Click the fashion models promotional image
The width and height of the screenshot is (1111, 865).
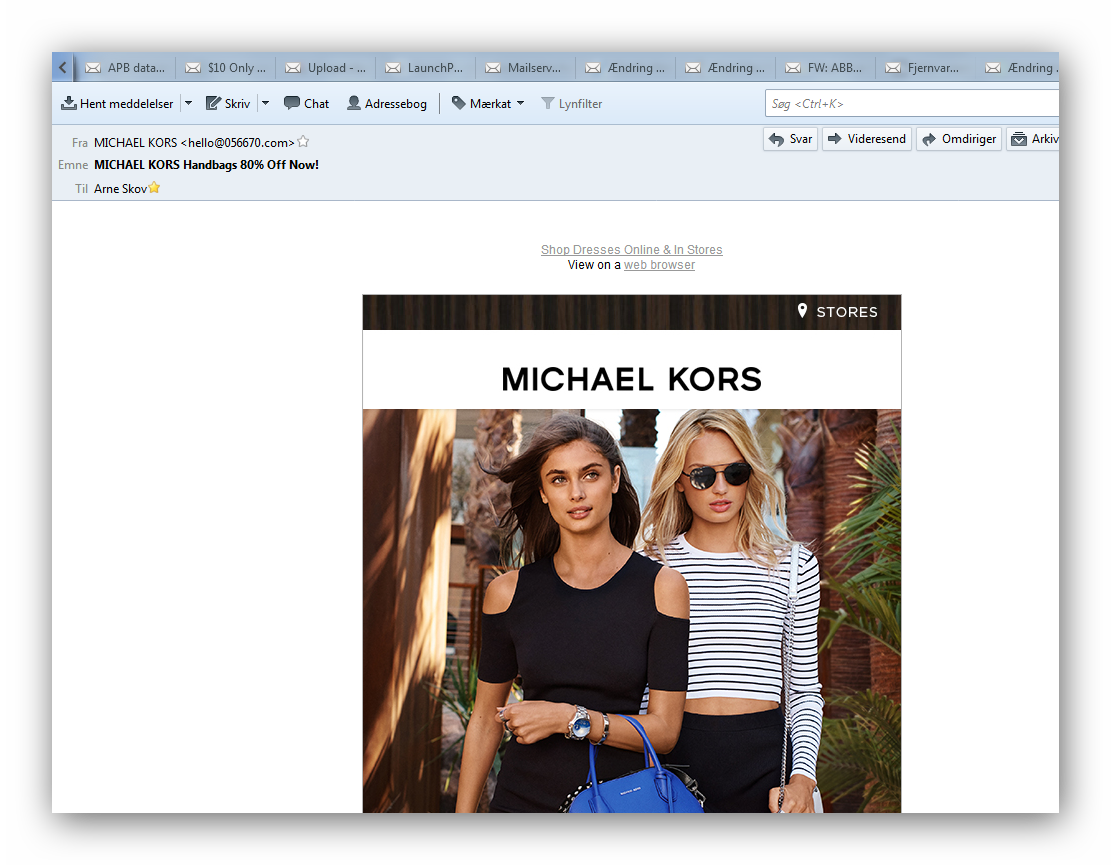631,611
